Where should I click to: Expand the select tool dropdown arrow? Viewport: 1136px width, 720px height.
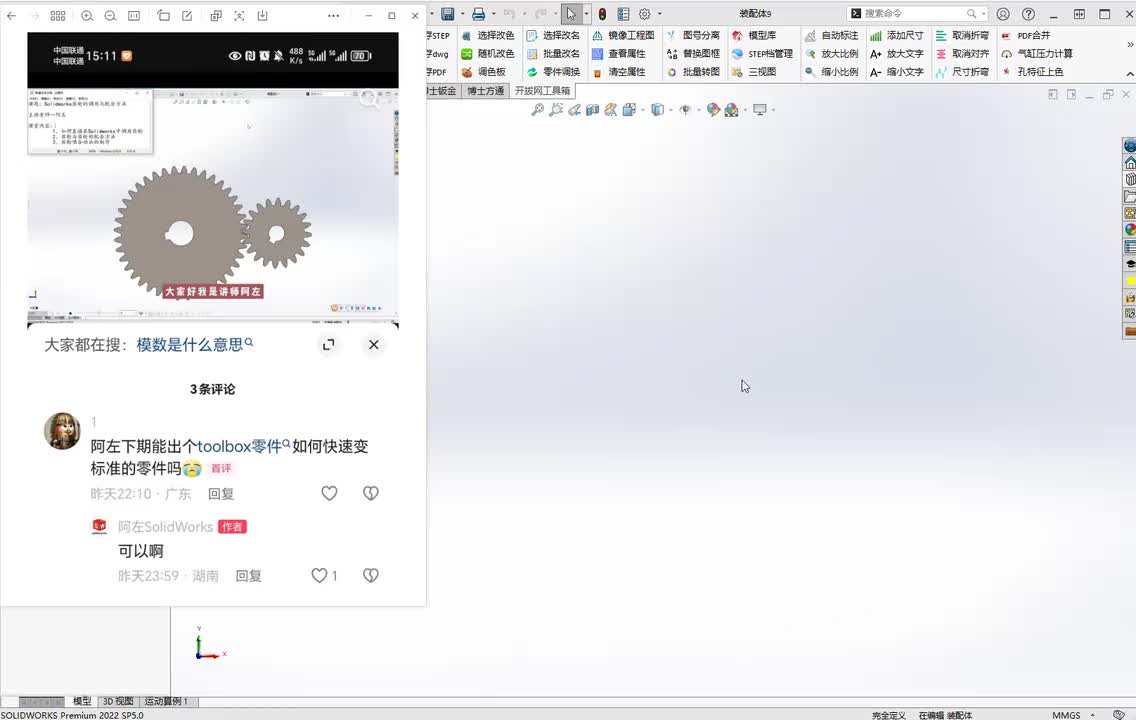585,14
